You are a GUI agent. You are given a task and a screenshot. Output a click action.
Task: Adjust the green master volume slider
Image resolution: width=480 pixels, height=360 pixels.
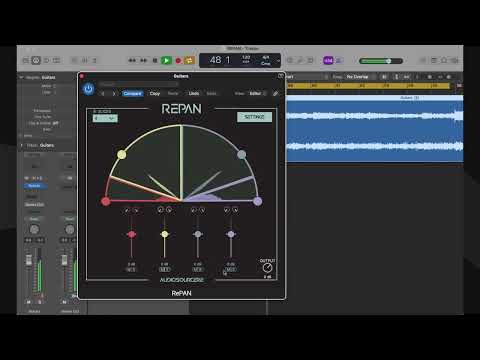pyautogui.click(x=381, y=61)
